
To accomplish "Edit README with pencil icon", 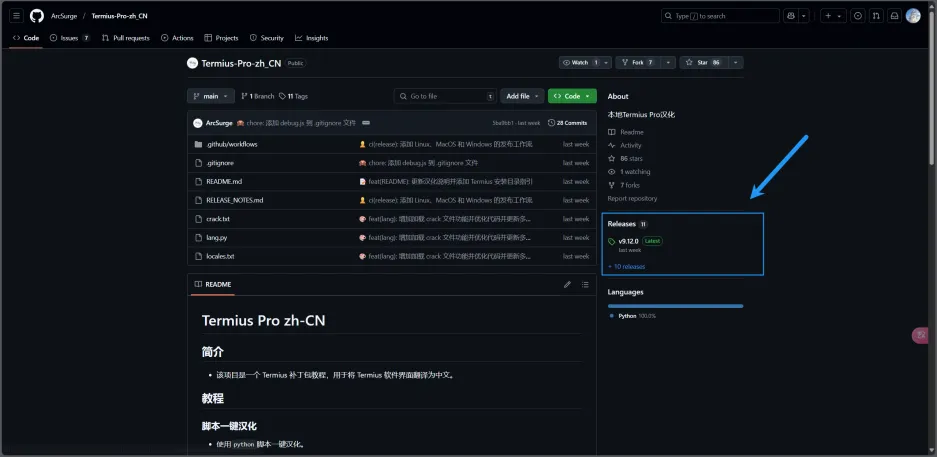I will pyautogui.click(x=567, y=284).
